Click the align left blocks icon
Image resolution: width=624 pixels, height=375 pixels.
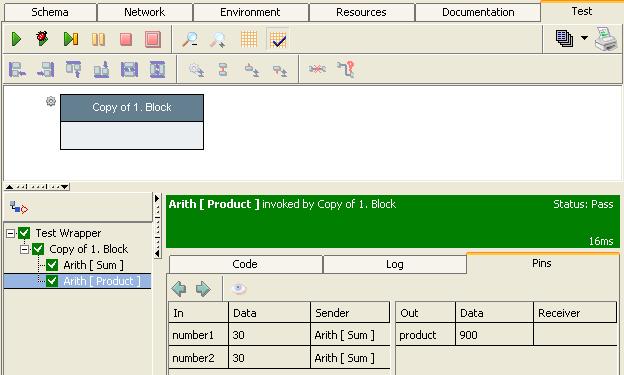tap(17, 70)
